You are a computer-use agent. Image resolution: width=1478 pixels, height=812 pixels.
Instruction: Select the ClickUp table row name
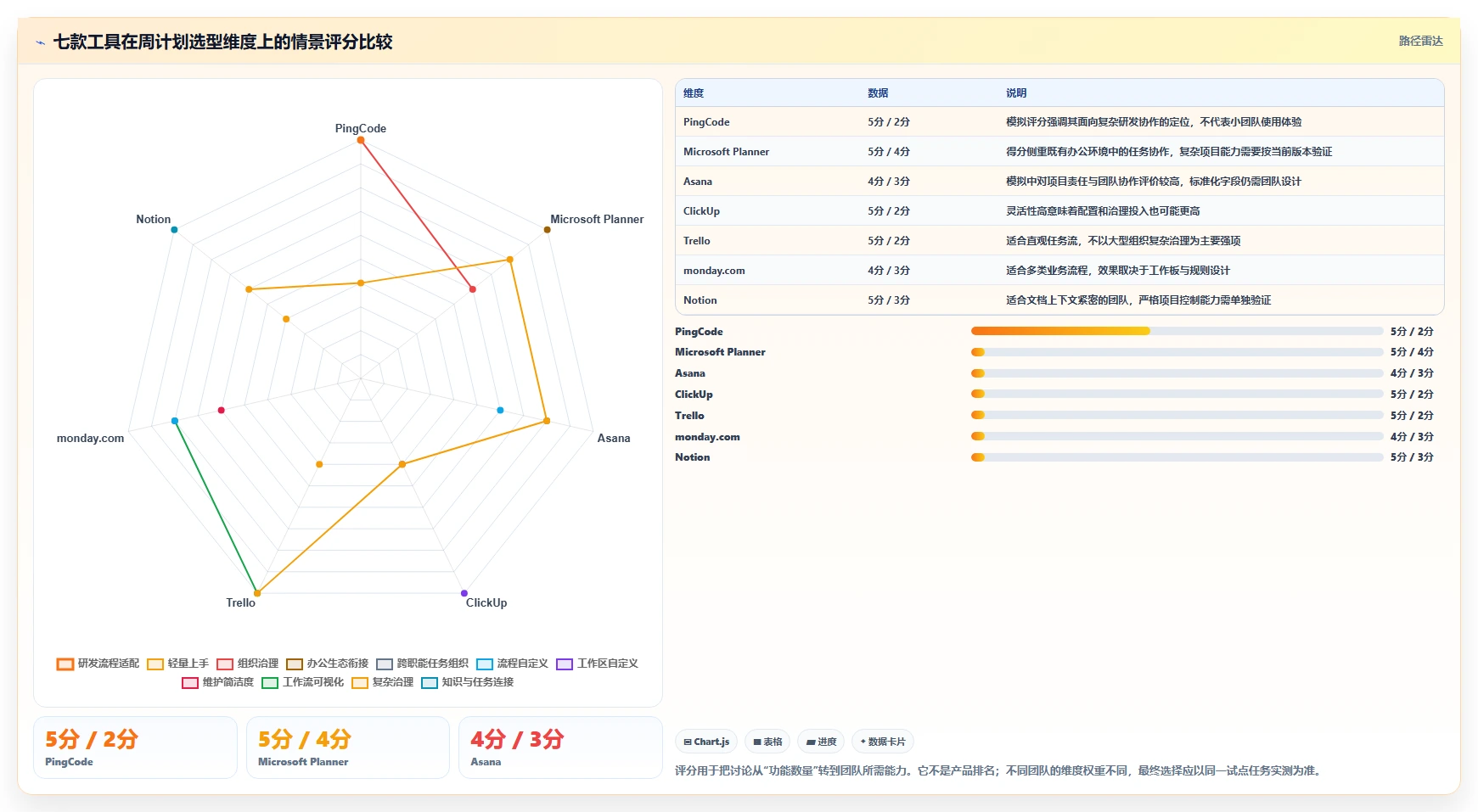[x=701, y=211]
